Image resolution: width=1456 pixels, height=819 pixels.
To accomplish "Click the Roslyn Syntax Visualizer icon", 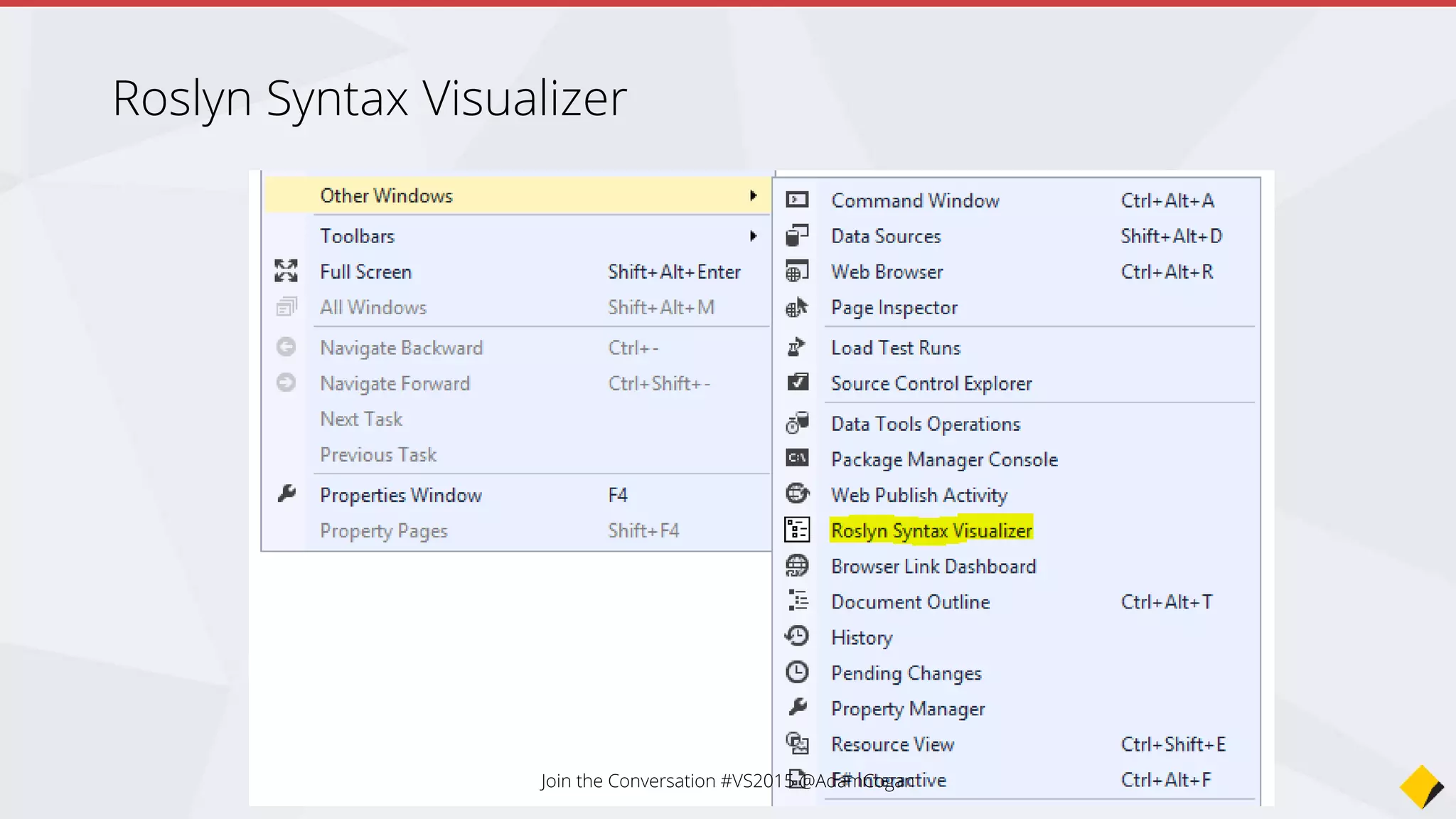I will pyautogui.click(x=797, y=530).
